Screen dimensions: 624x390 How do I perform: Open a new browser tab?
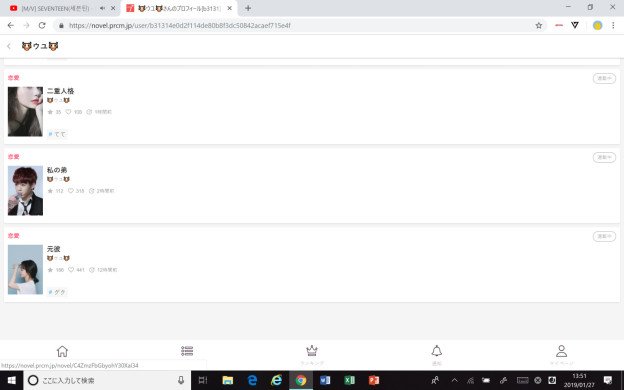click(248, 8)
